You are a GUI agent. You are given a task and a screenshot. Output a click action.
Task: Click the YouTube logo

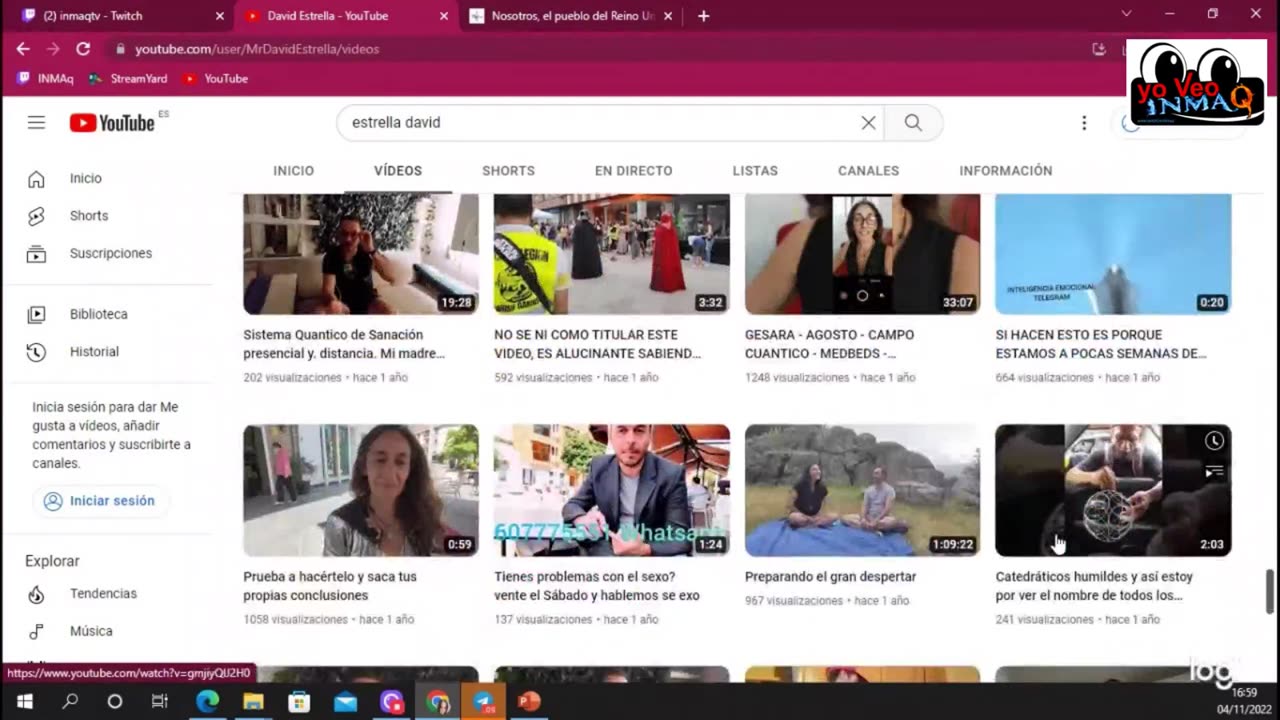112,122
